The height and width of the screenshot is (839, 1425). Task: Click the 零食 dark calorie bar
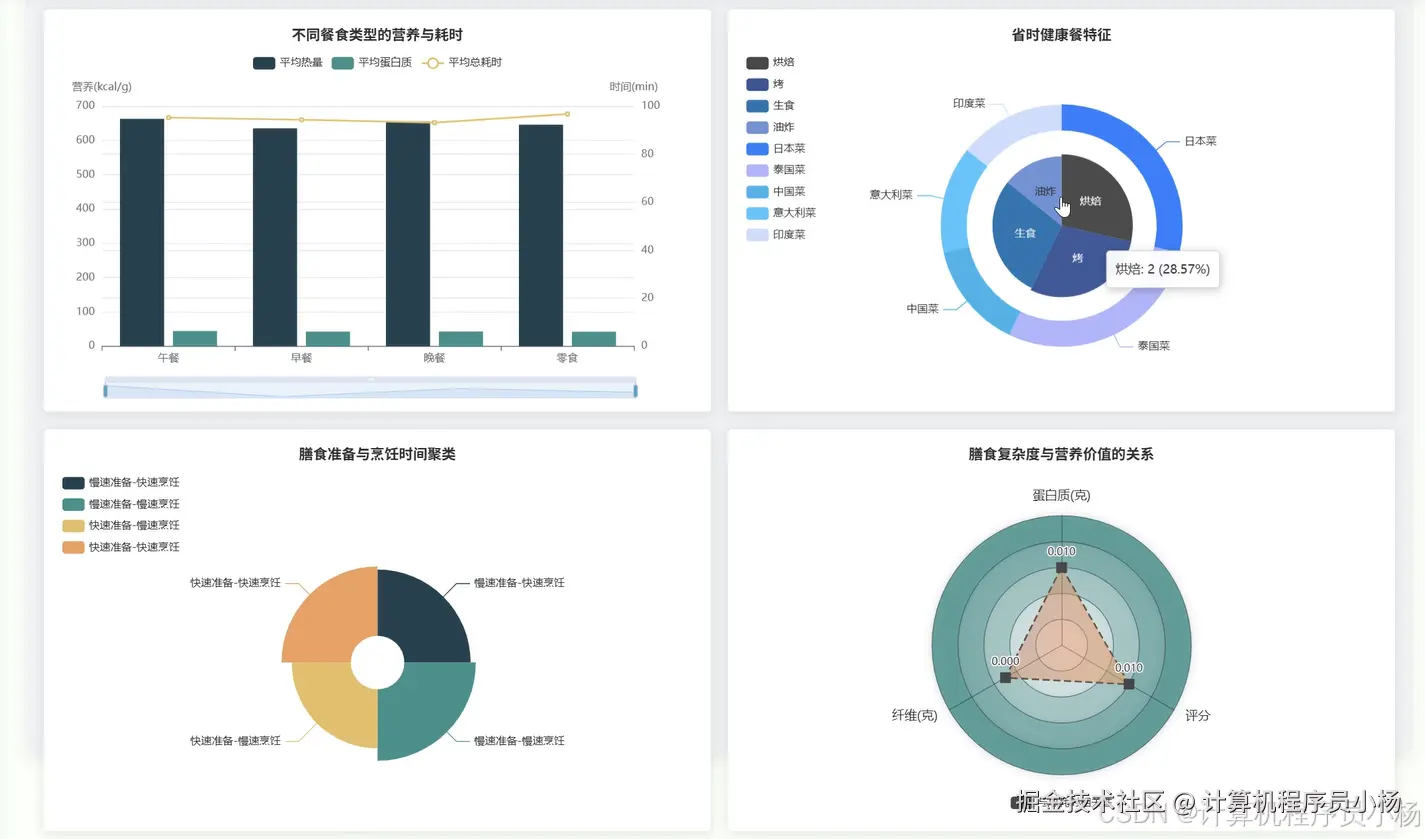coord(541,235)
